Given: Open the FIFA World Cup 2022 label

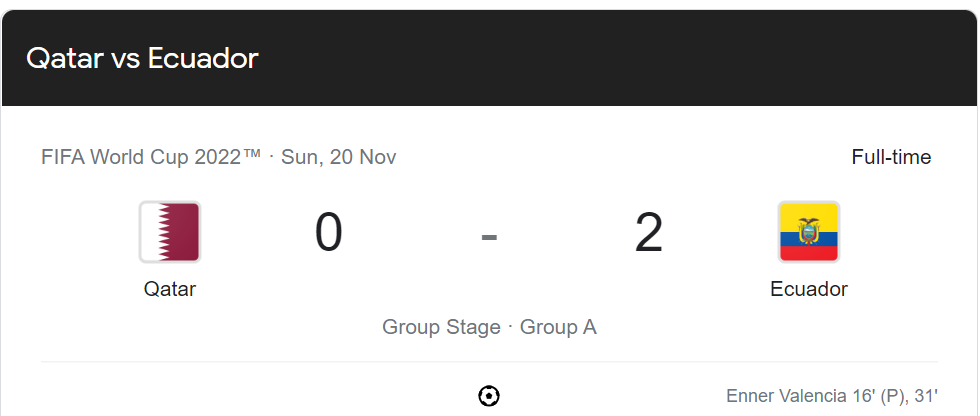Looking at the screenshot, I should click(x=151, y=157).
